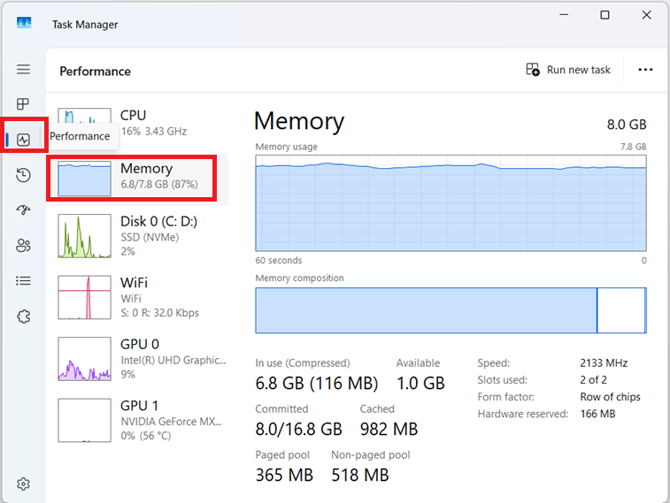Open the Users page icon

[23, 245]
